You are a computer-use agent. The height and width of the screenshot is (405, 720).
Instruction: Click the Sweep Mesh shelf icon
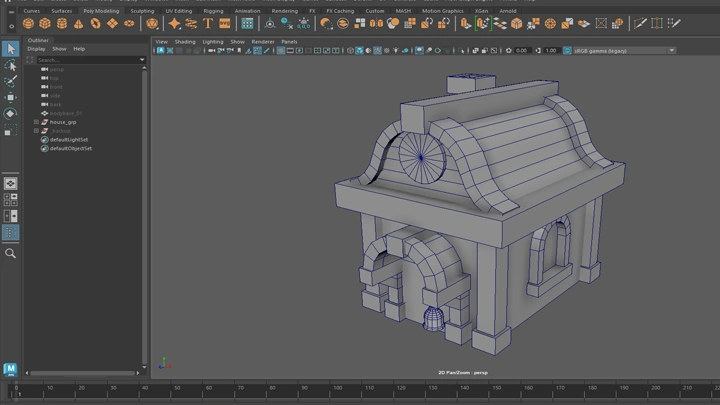(191, 23)
